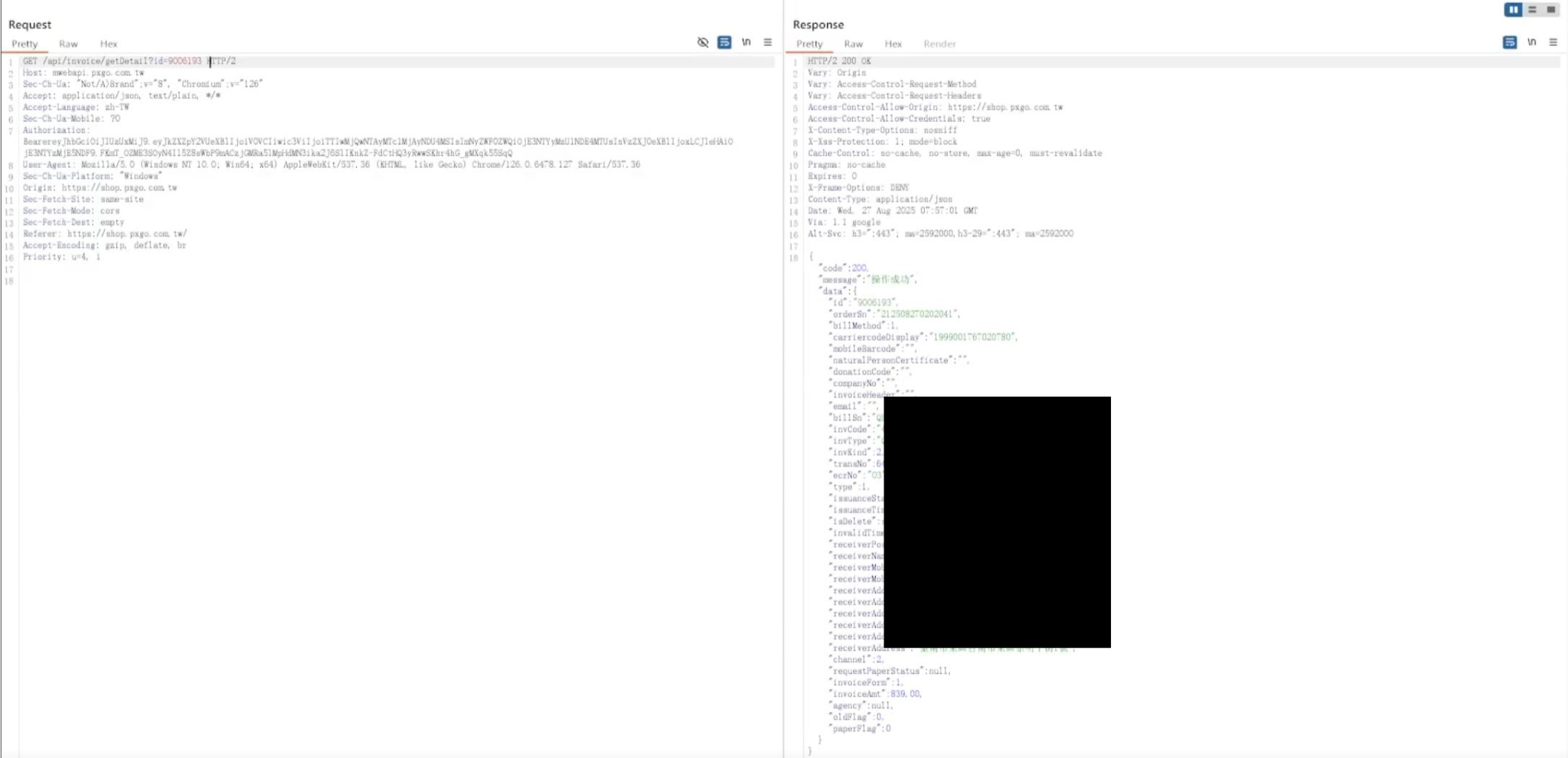Click the "invoiceAmt":839.00 JSON field
This screenshot has height=758, width=1568.
pyautogui.click(x=875, y=694)
